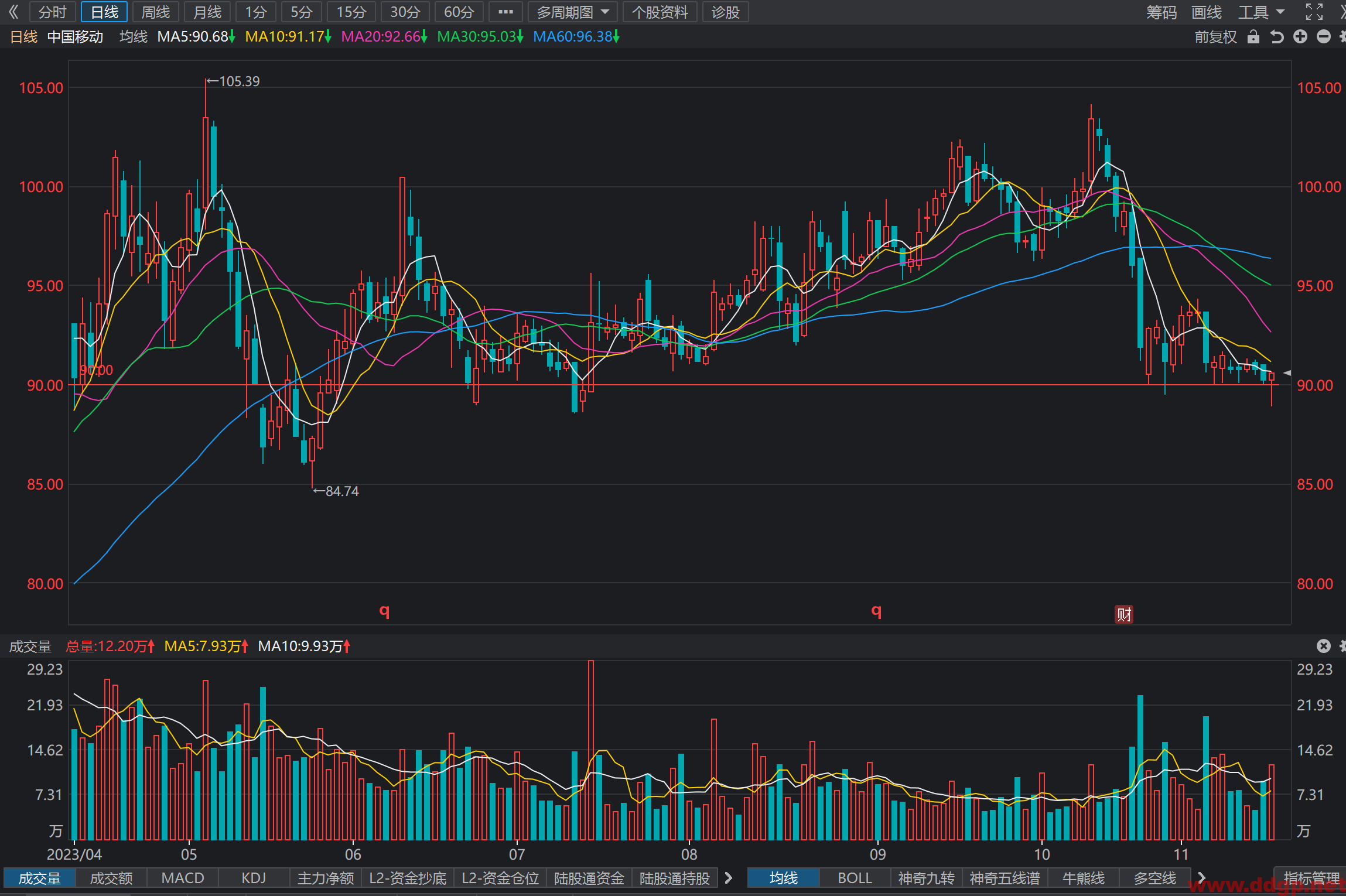Expand more sub-indicators with right chevron
Viewport: 1346px width, 896px height.
(x=729, y=877)
